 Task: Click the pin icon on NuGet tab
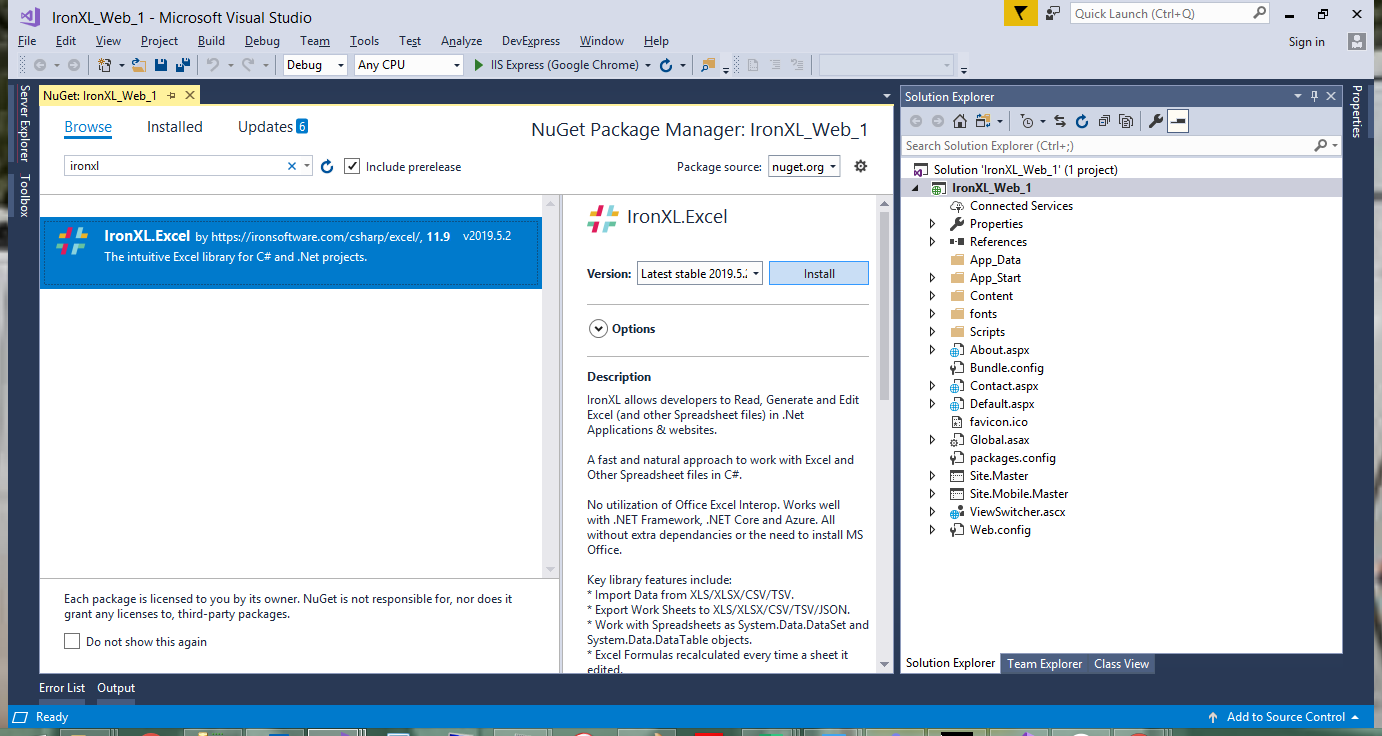tap(171, 95)
